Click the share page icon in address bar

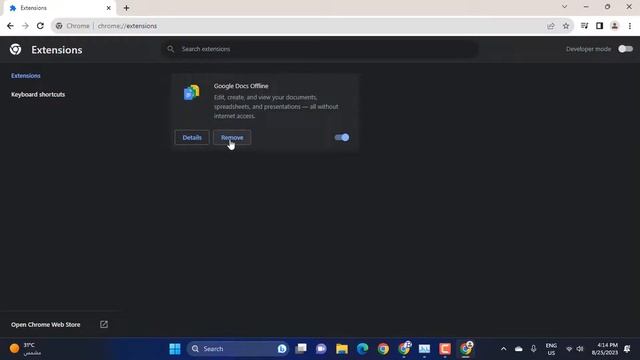[551, 26]
